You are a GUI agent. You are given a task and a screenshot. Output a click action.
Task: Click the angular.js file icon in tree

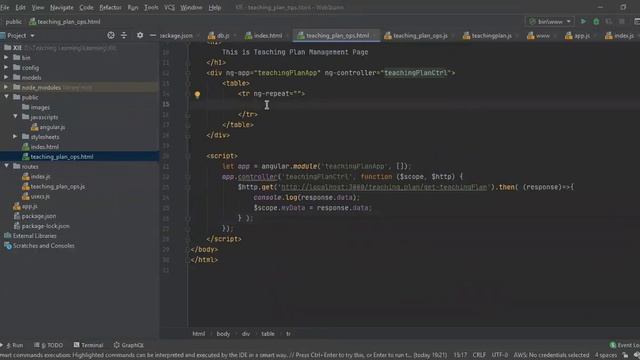35,127
